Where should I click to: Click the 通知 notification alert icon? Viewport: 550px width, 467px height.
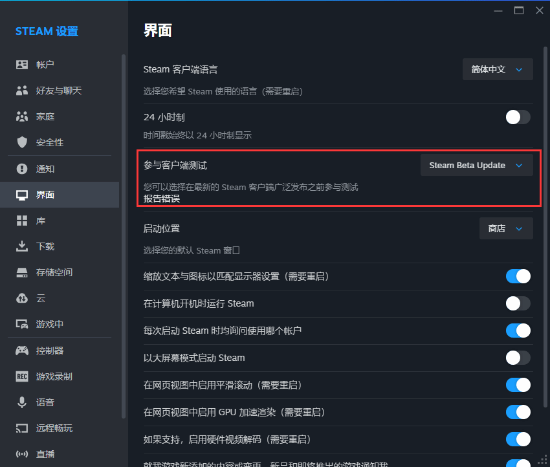pos(22,169)
